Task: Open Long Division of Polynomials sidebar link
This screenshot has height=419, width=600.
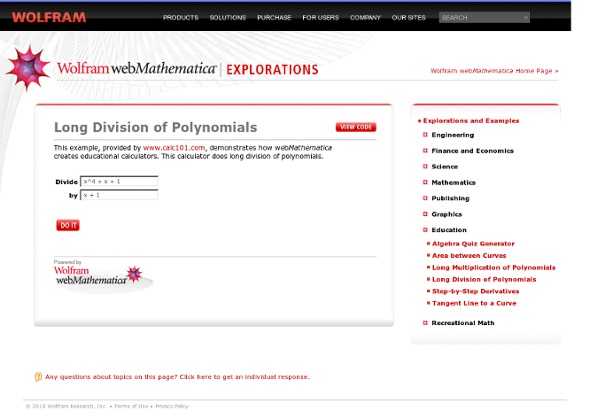Action: click(x=484, y=279)
